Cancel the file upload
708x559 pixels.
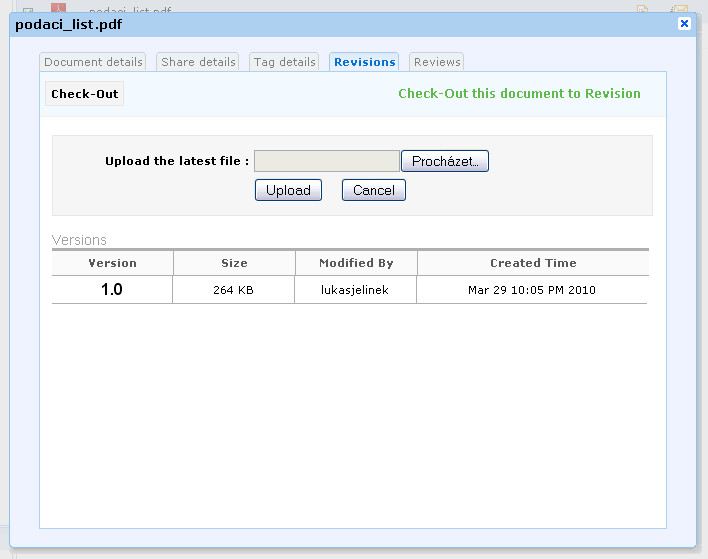(373, 190)
